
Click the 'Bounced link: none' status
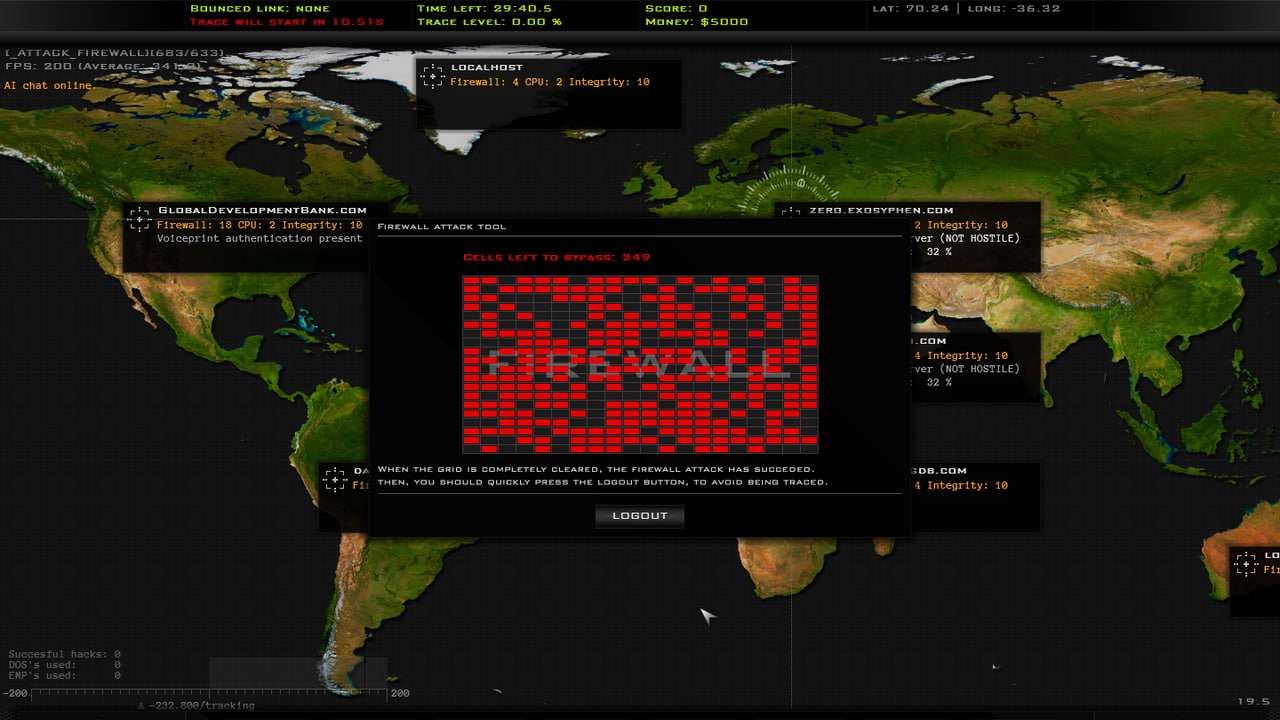(x=260, y=9)
